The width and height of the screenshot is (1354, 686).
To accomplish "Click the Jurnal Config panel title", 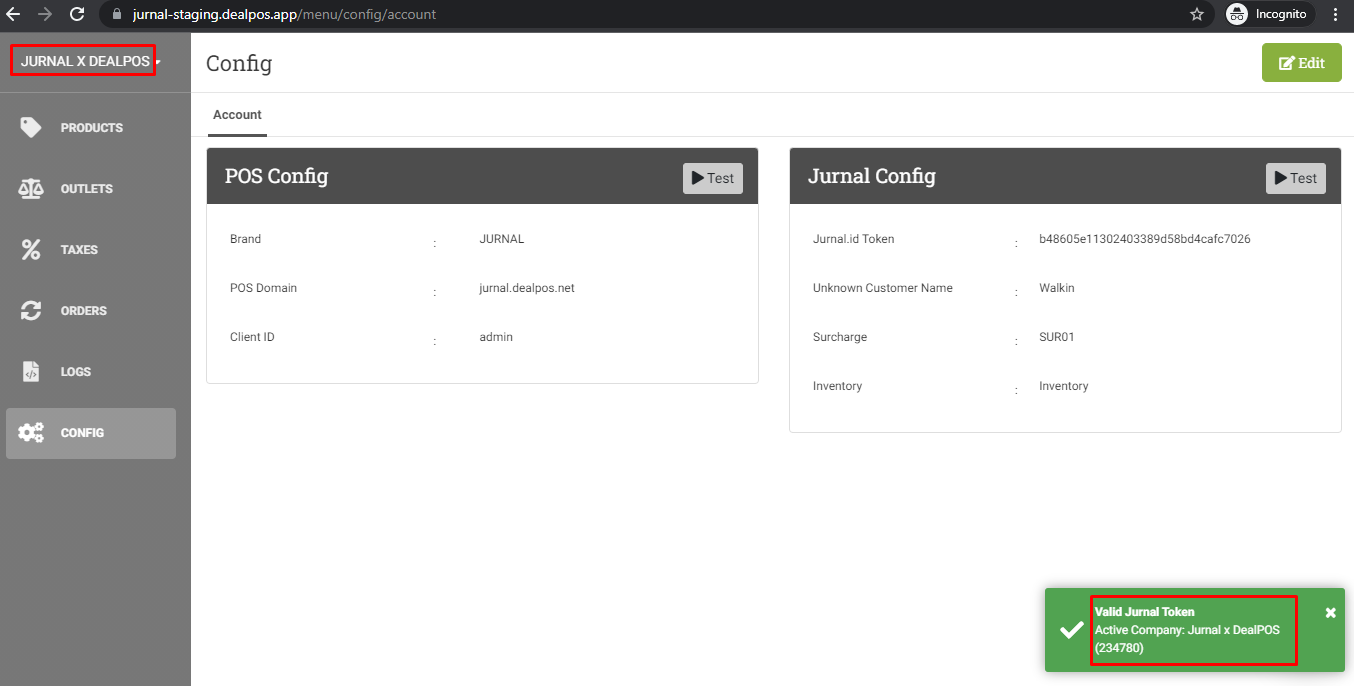I will pyautogui.click(x=872, y=176).
